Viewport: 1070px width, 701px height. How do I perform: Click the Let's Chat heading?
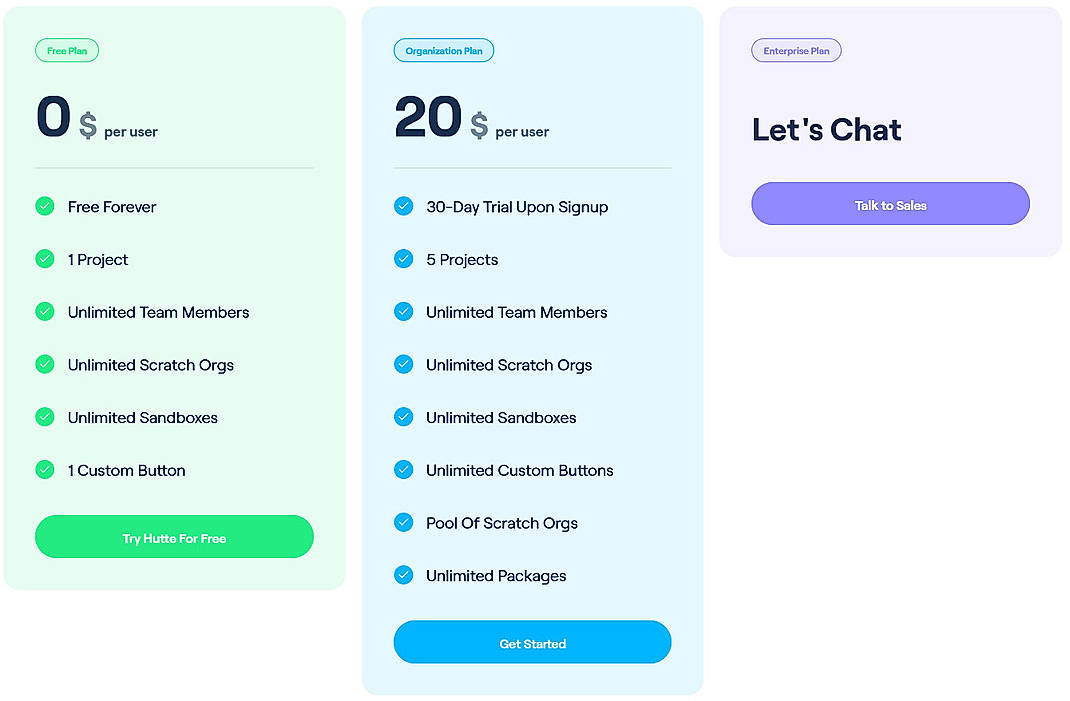point(826,129)
